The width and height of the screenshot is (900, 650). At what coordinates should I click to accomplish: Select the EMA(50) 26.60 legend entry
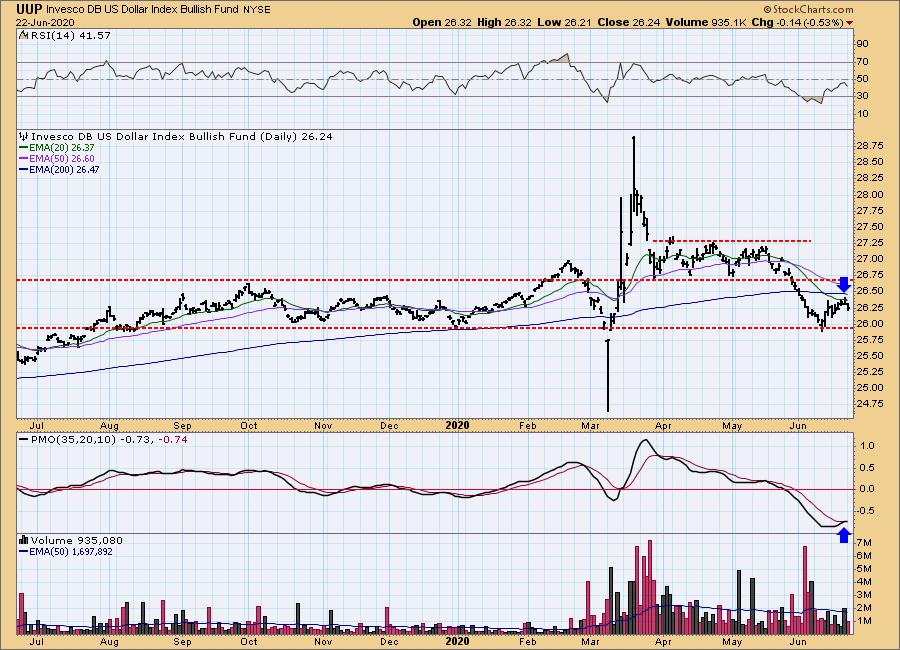pos(61,158)
